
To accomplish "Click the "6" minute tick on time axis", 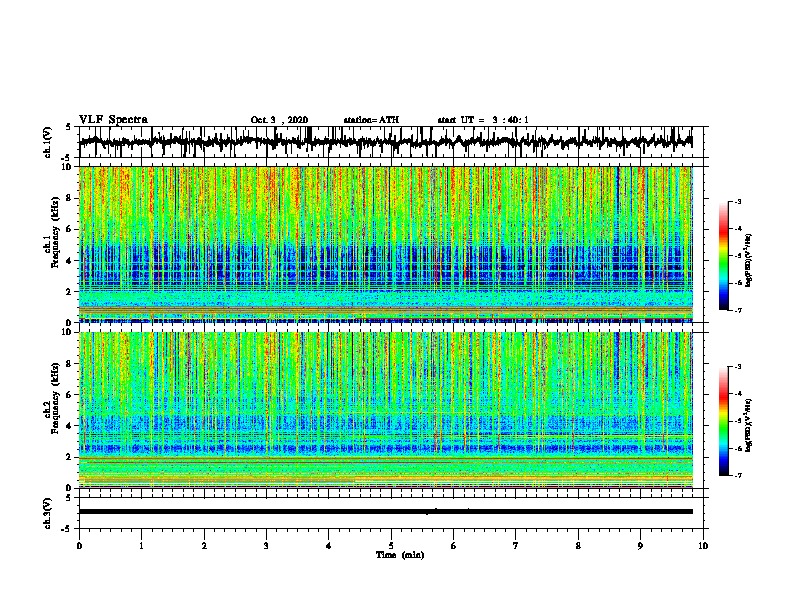I will (453, 546).
